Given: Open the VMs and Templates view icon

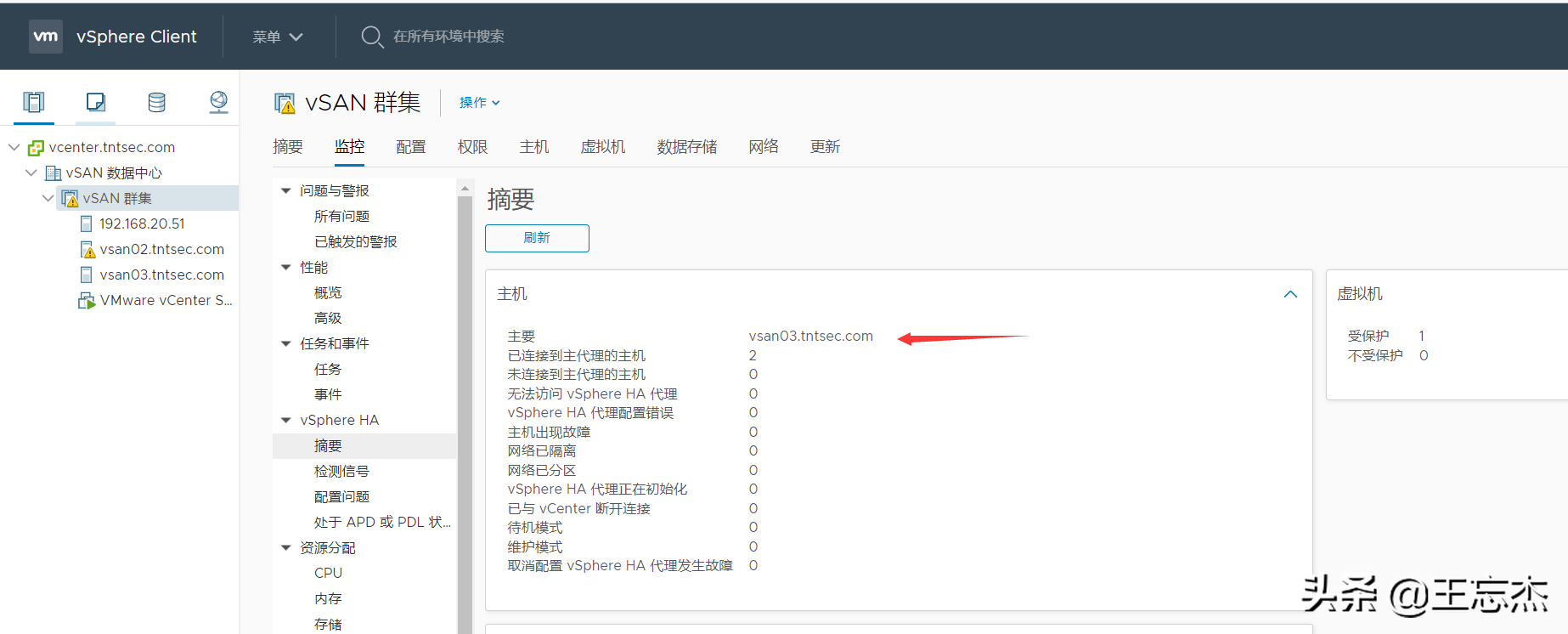Looking at the screenshot, I should (96, 103).
